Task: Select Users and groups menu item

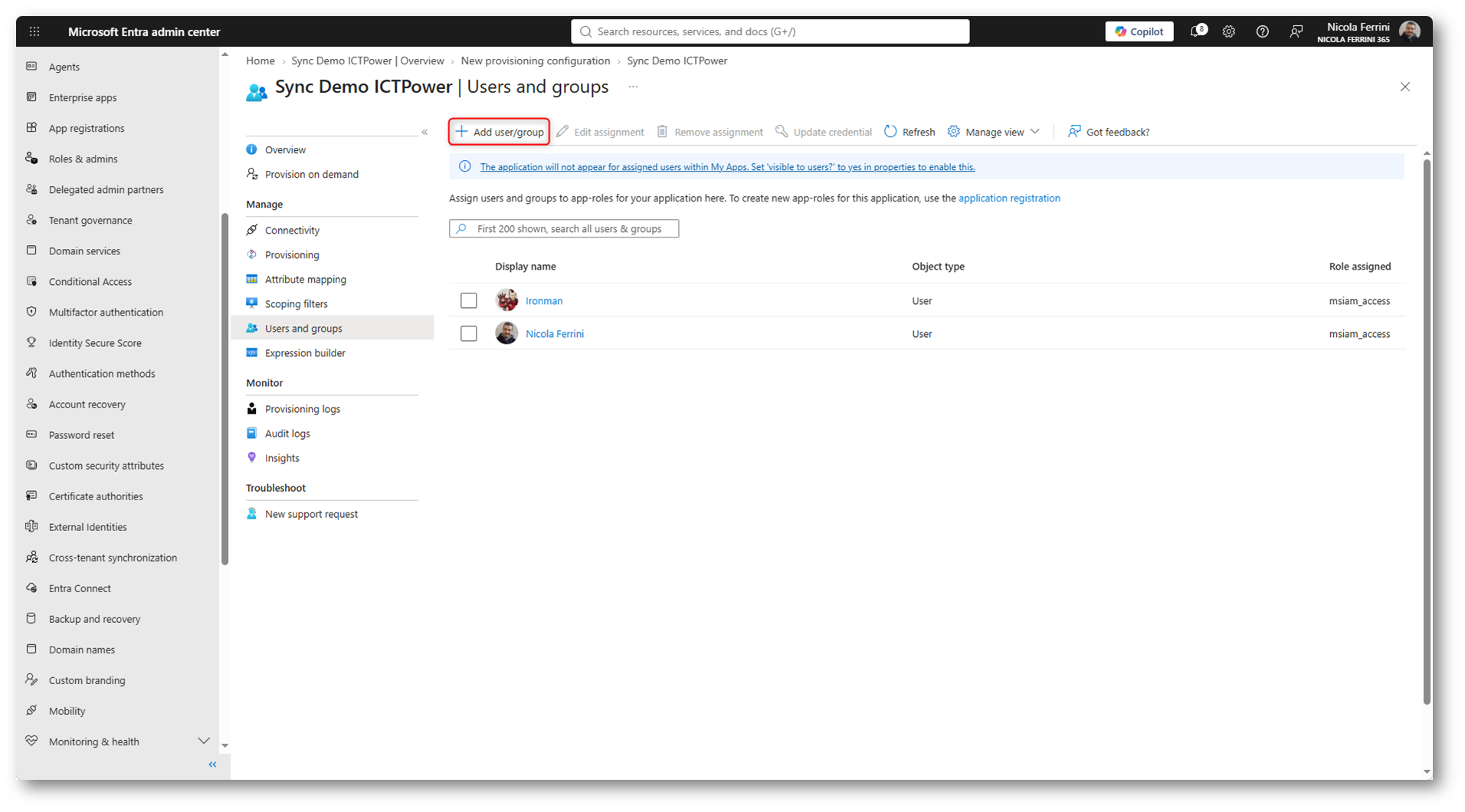Action: coord(333,328)
